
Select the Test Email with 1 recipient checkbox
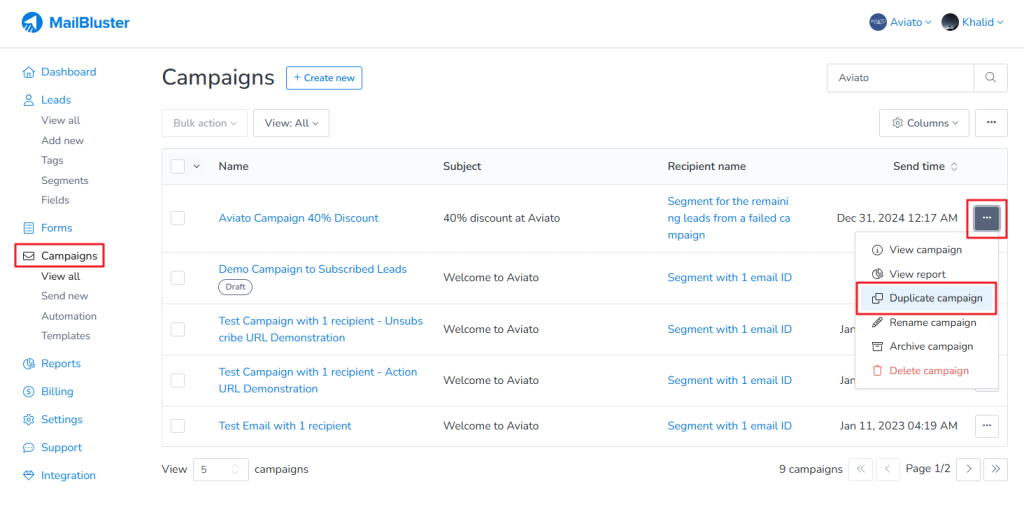178,426
